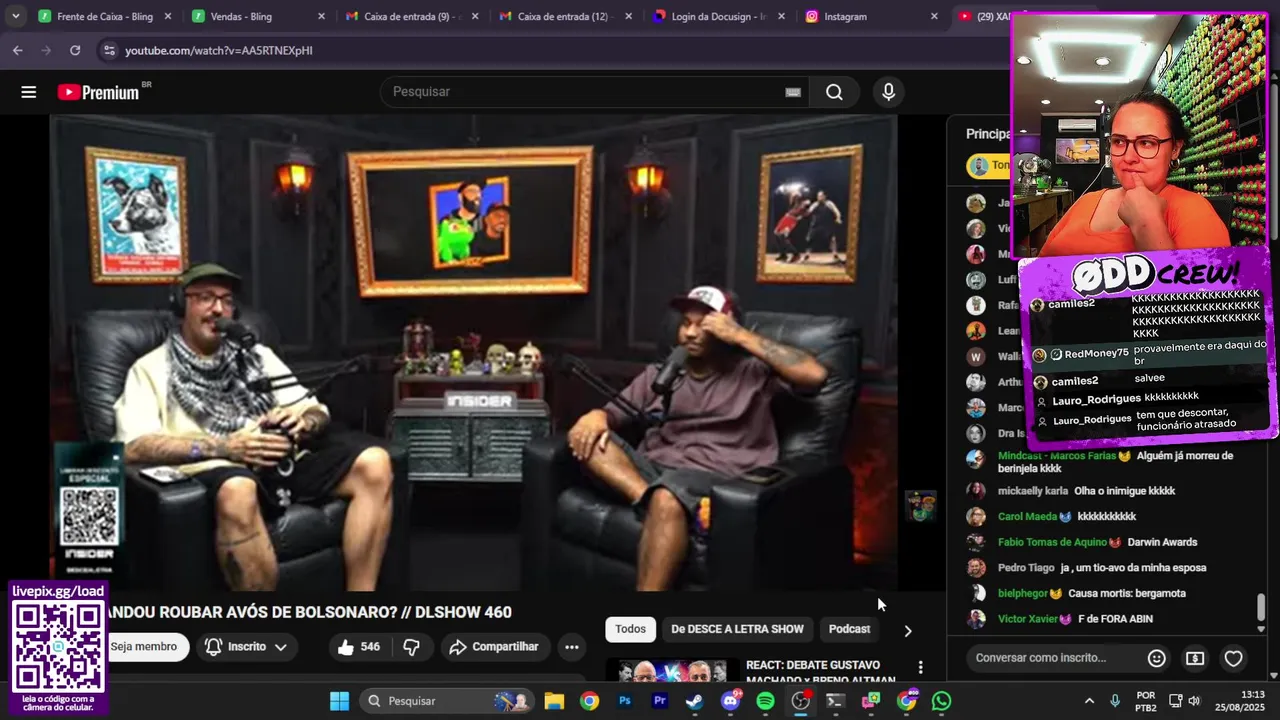
Task: Dislike the video with thumbs down
Action: click(x=411, y=647)
